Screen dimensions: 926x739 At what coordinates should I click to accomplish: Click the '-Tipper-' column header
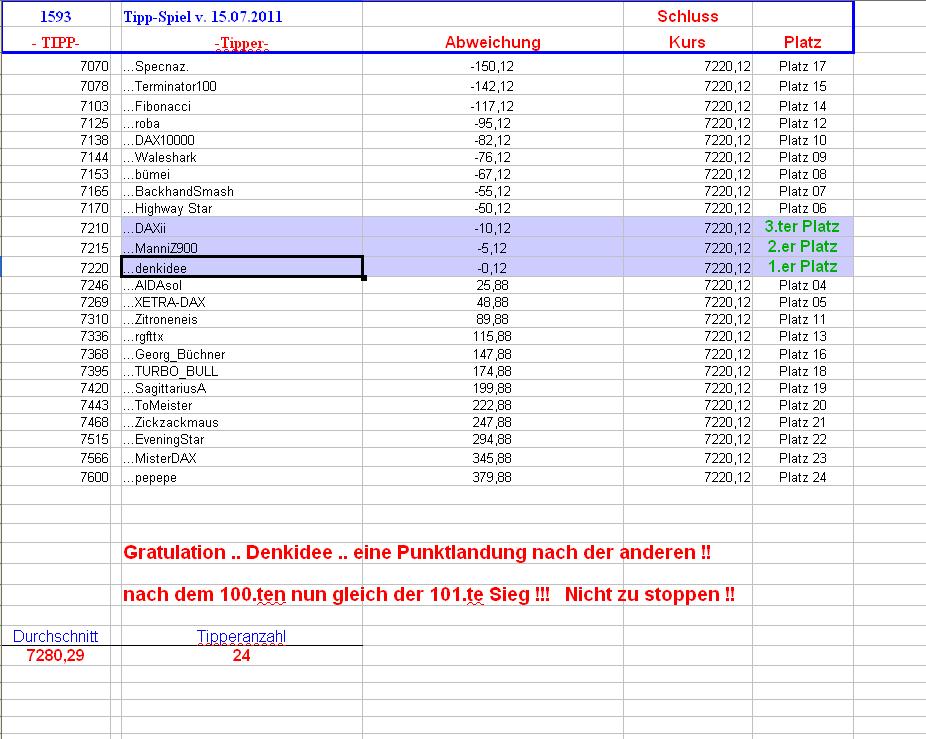[x=242, y=43]
